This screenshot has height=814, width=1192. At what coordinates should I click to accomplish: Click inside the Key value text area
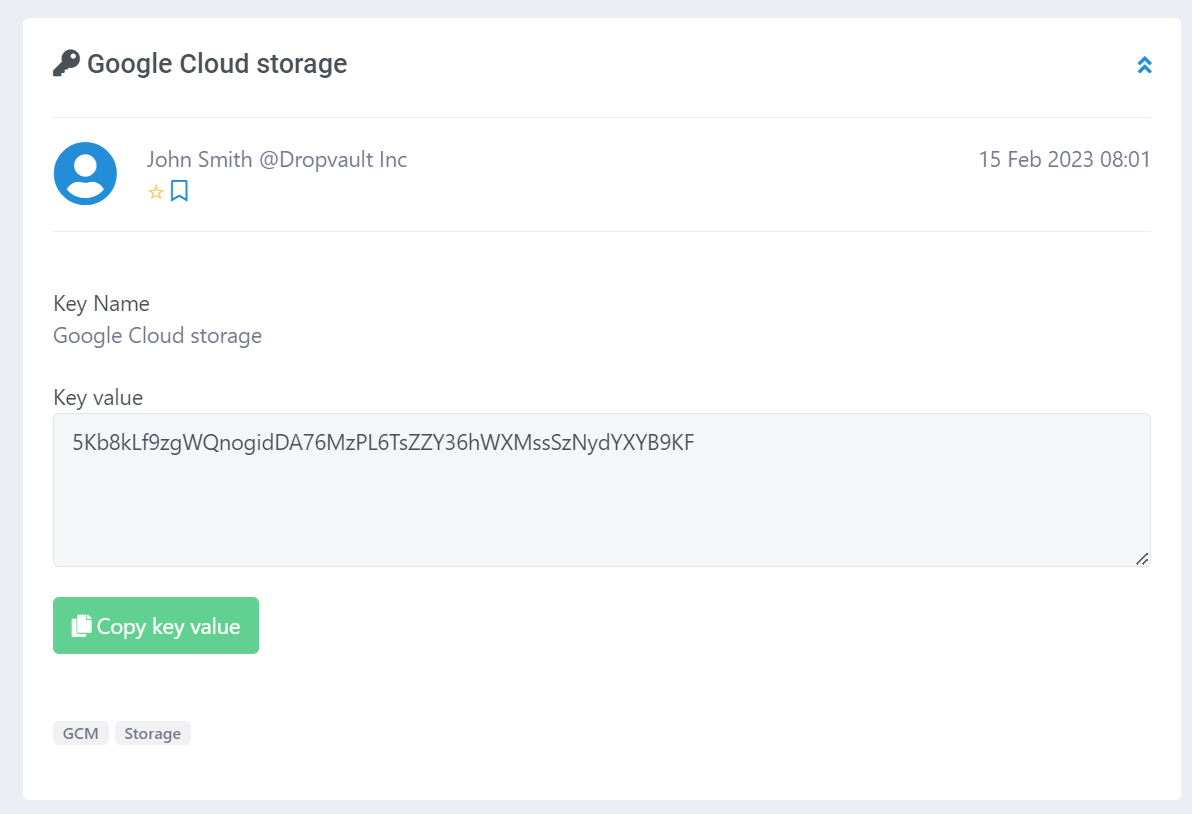pos(601,489)
